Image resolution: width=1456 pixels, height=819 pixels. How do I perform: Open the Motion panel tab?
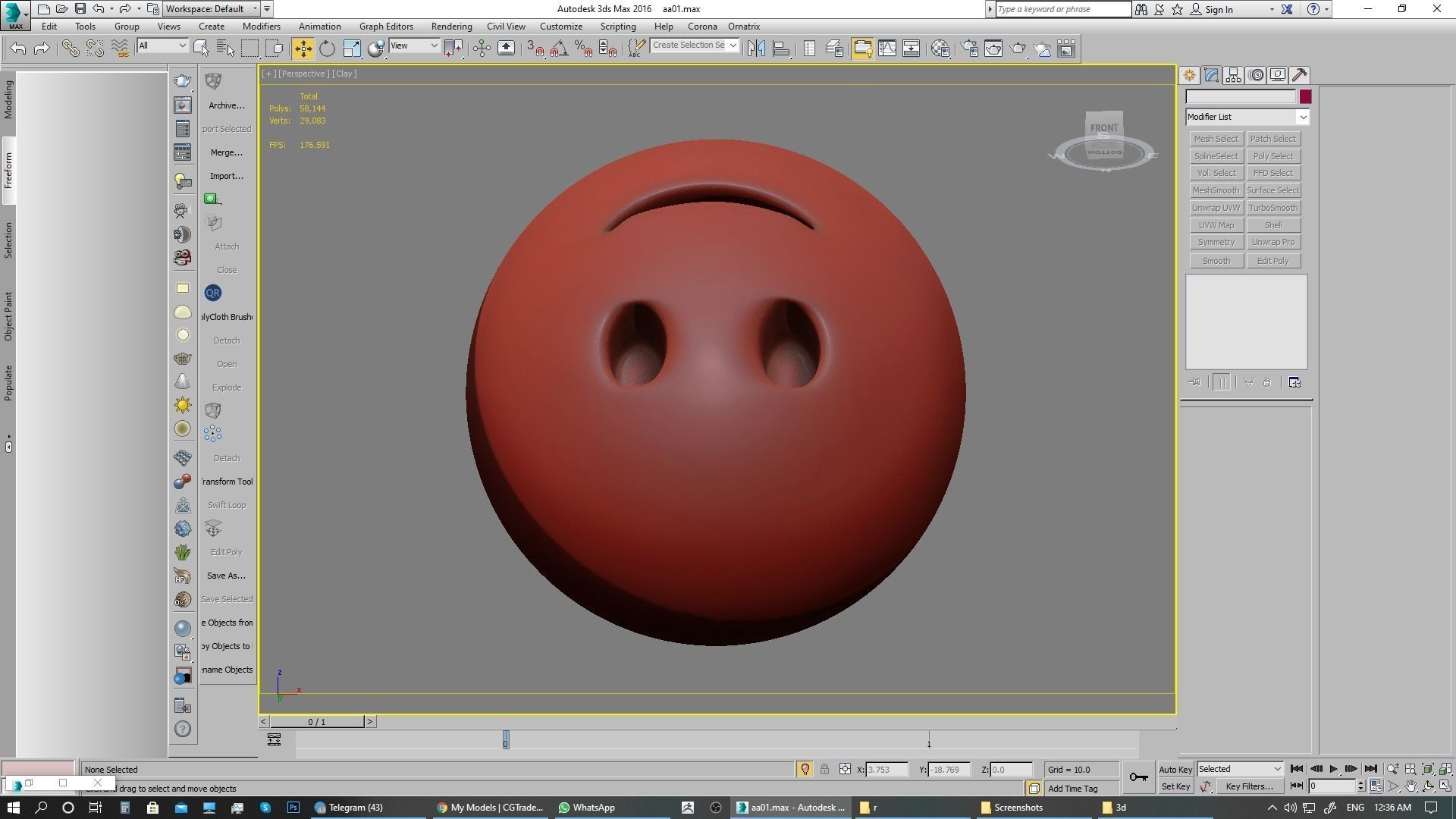1257,75
